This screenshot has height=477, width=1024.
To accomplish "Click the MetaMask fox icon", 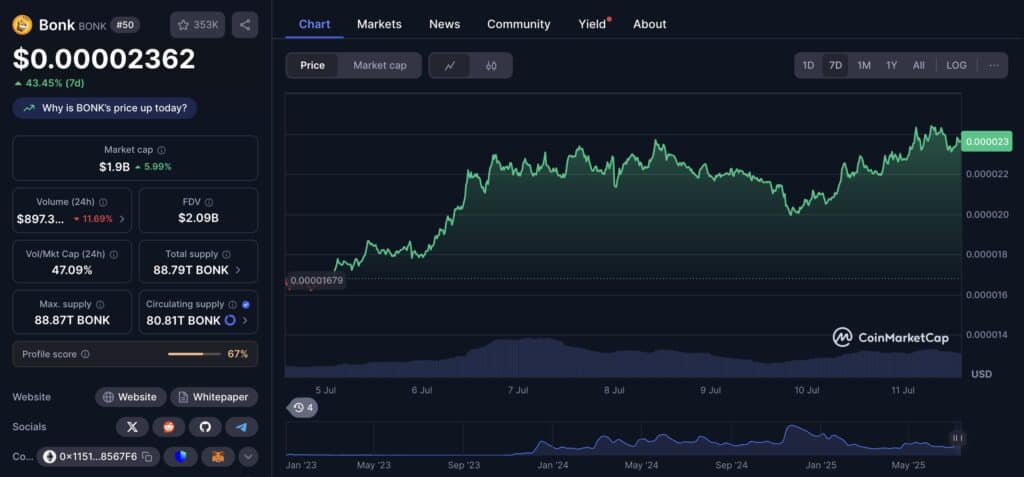I will [218, 456].
